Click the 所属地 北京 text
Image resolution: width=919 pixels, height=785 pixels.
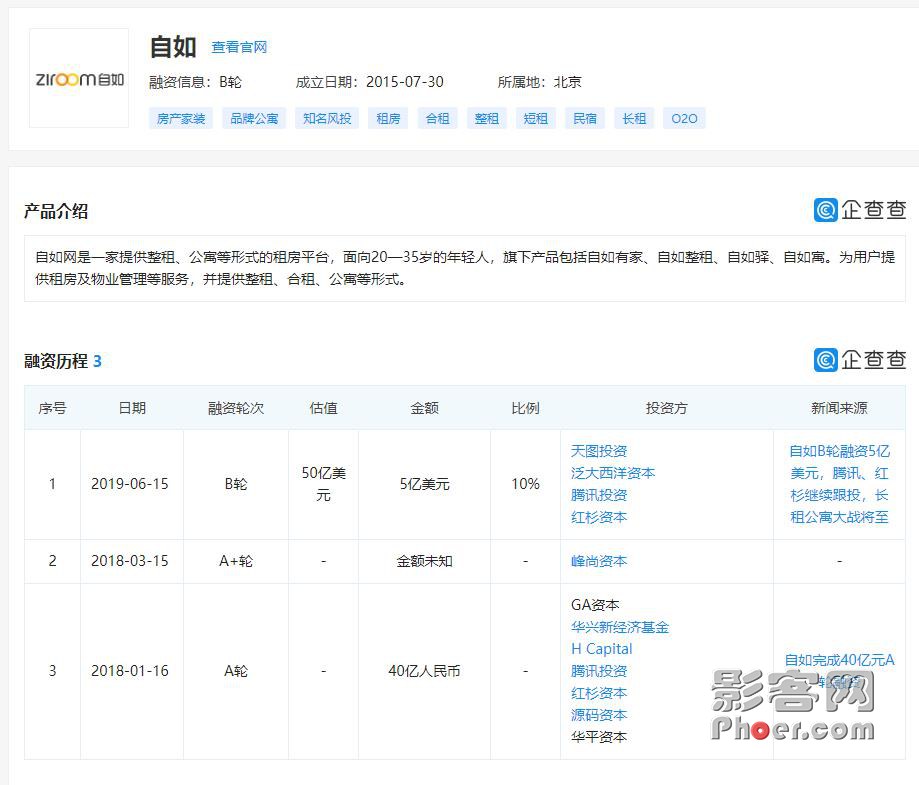click(x=539, y=82)
